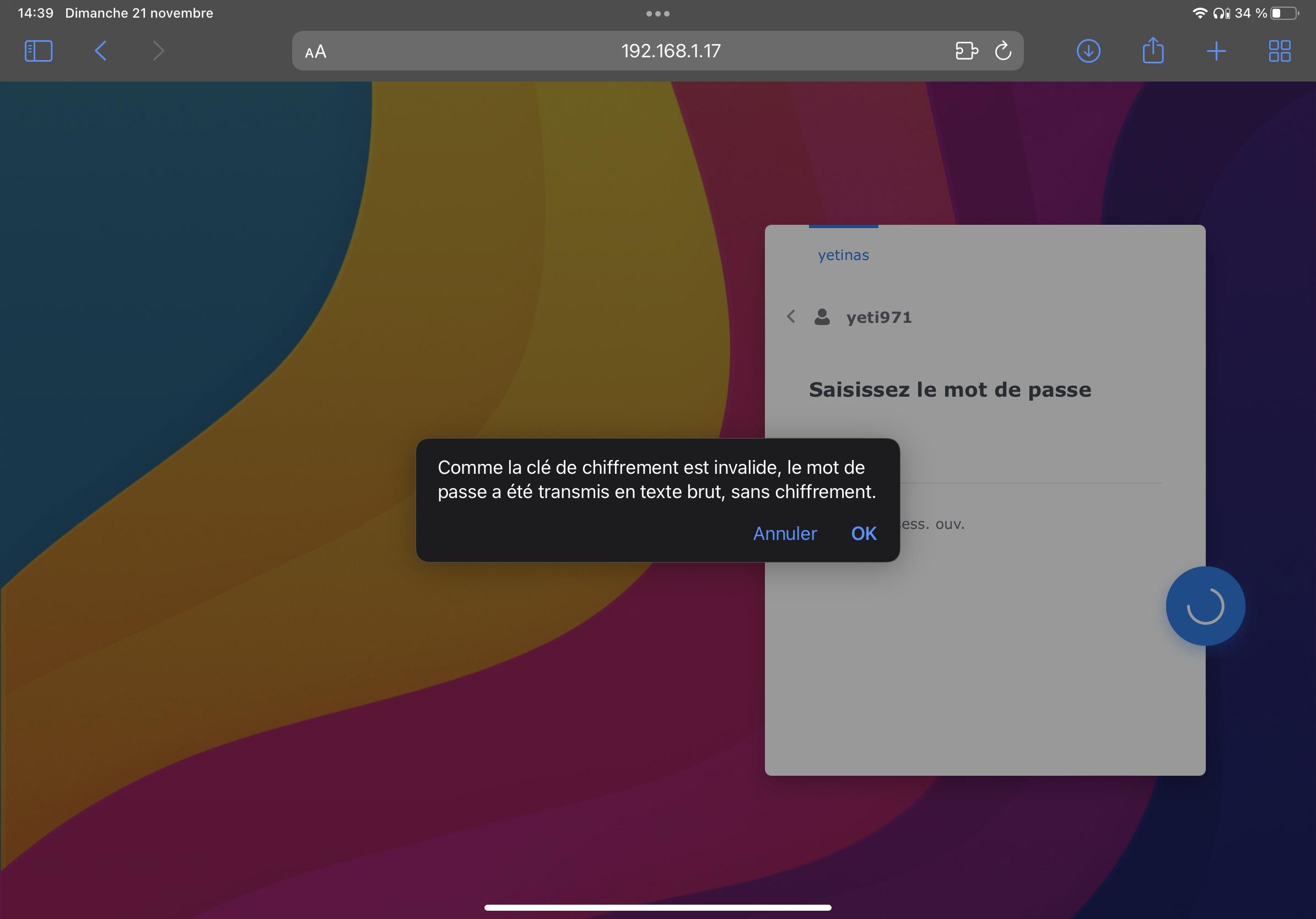1316x919 pixels.
Task: Open the share sheet
Action: point(1153,51)
